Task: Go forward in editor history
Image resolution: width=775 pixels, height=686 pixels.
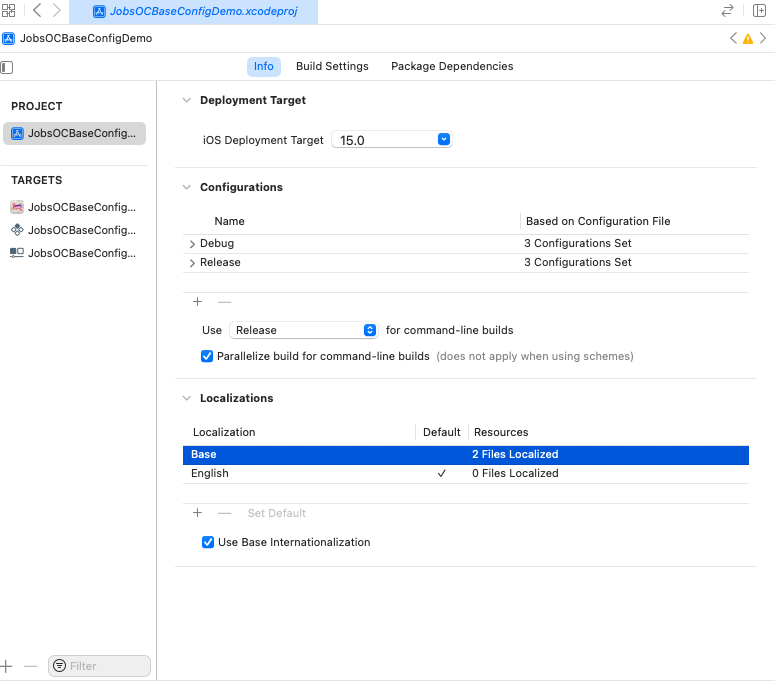Action: click(x=56, y=10)
